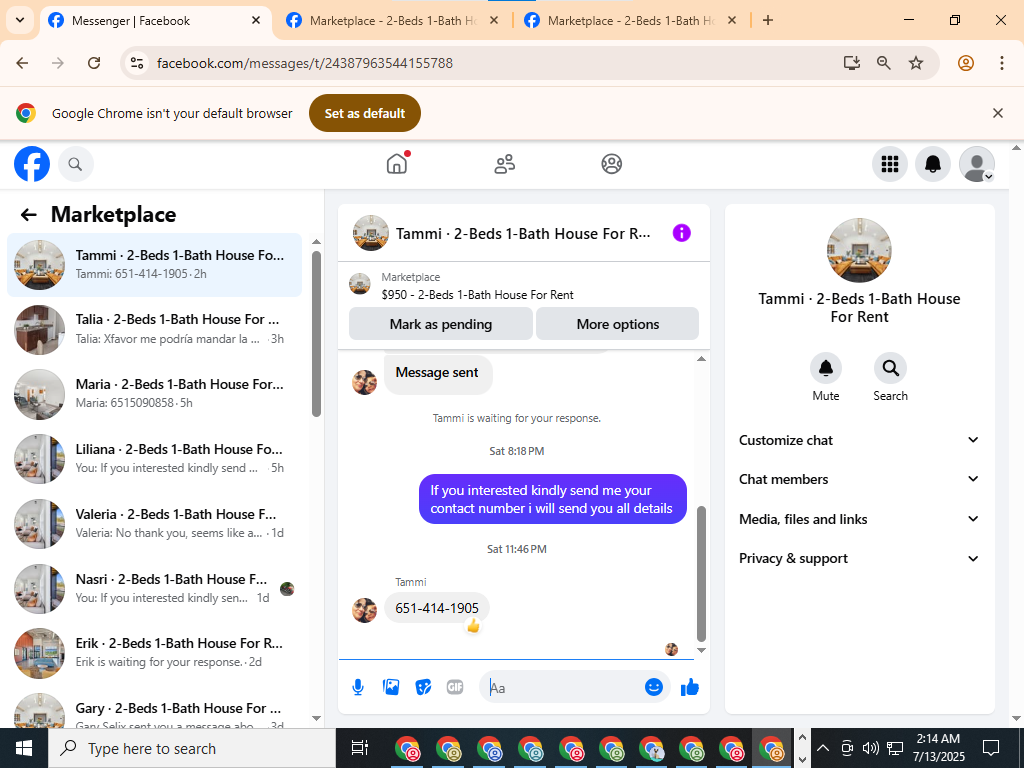Screen dimensions: 1024x768
Task: Open Chrome profile icon
Action: tap(966, 63)
